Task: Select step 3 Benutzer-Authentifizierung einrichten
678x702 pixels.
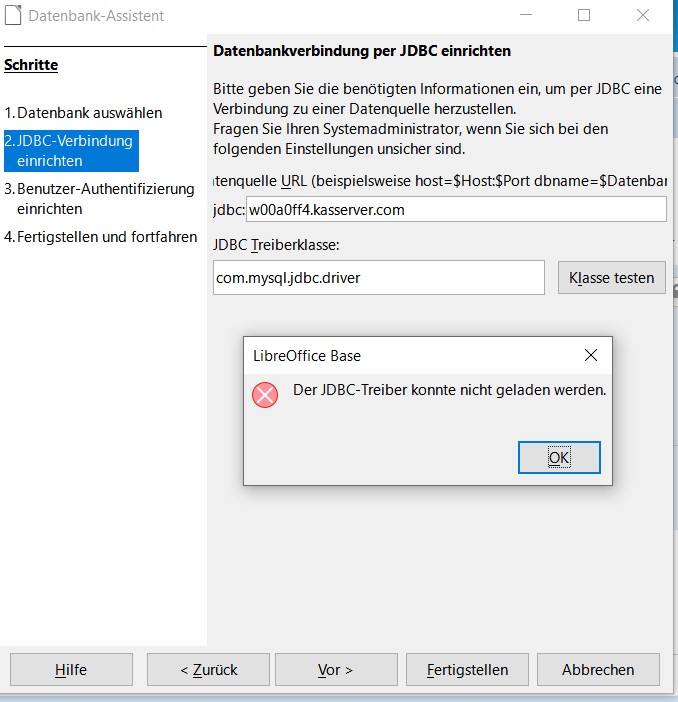Action: pos(99,199)
